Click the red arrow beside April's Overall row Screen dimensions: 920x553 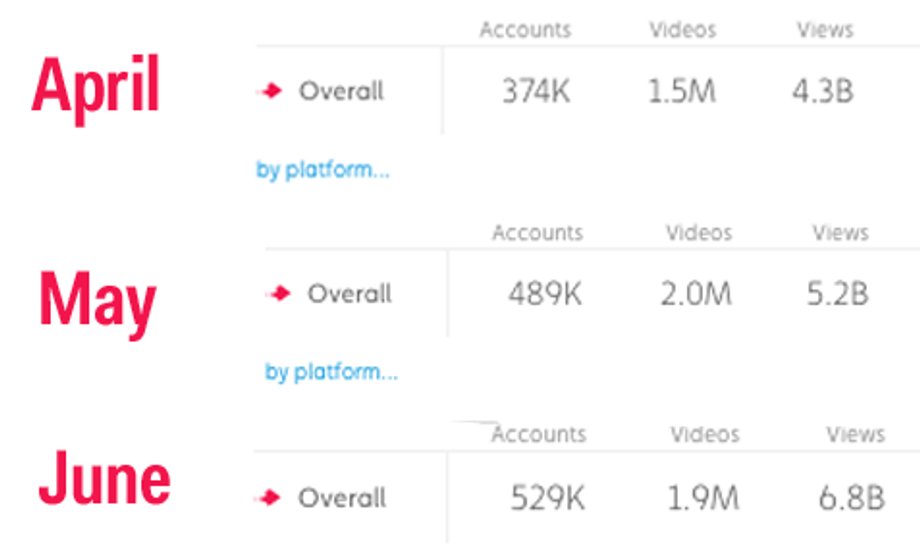(270, 91)
